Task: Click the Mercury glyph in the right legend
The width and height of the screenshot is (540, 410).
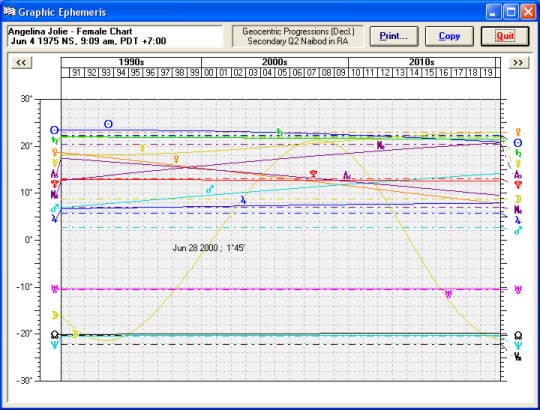Action: click(518, 164)
